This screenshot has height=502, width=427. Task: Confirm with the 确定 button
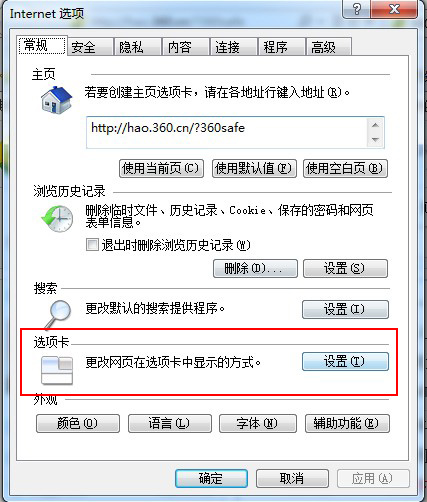click(x=211, y=479)
